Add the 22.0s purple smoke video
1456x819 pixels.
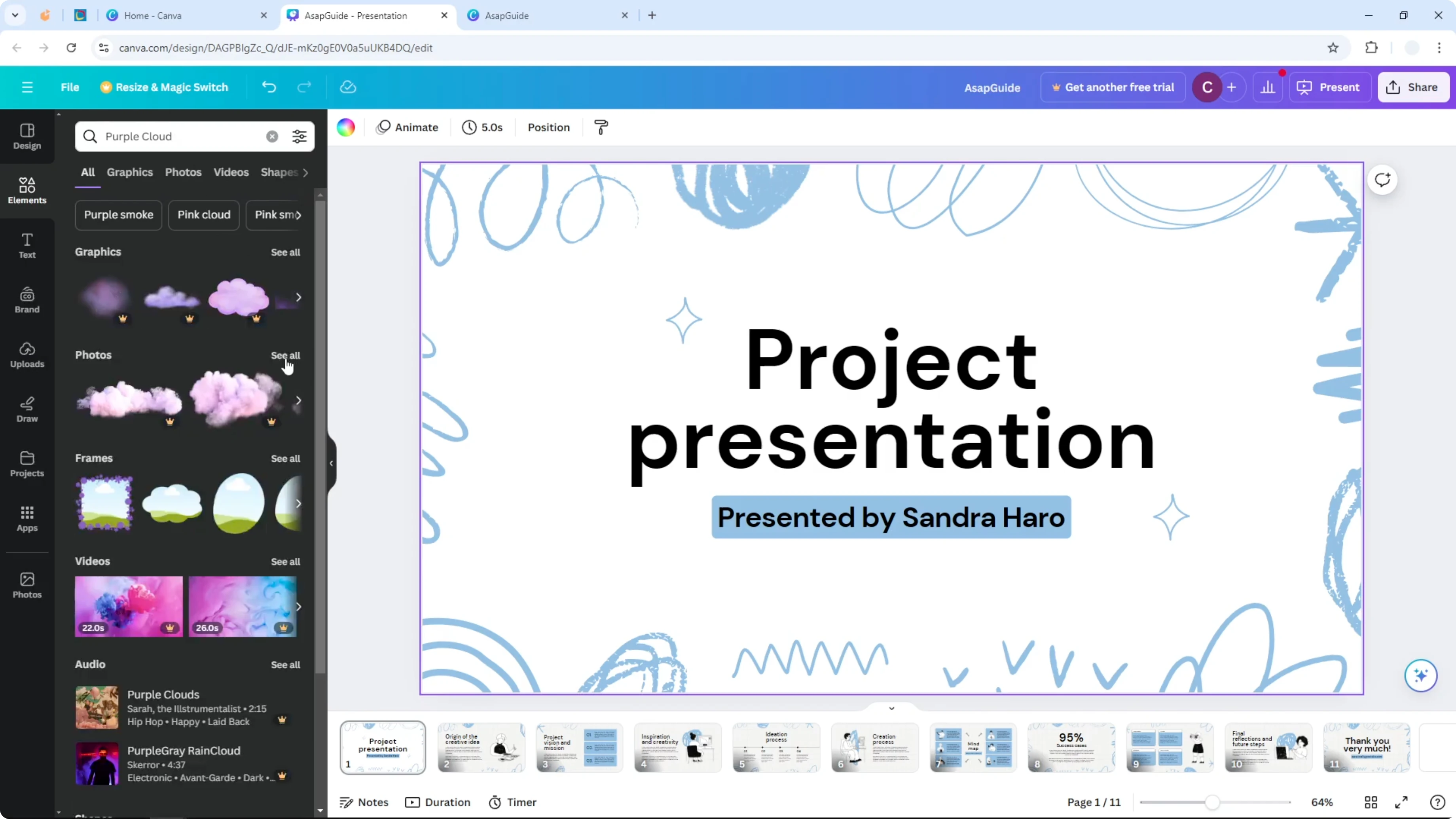(x=129, y=607)
